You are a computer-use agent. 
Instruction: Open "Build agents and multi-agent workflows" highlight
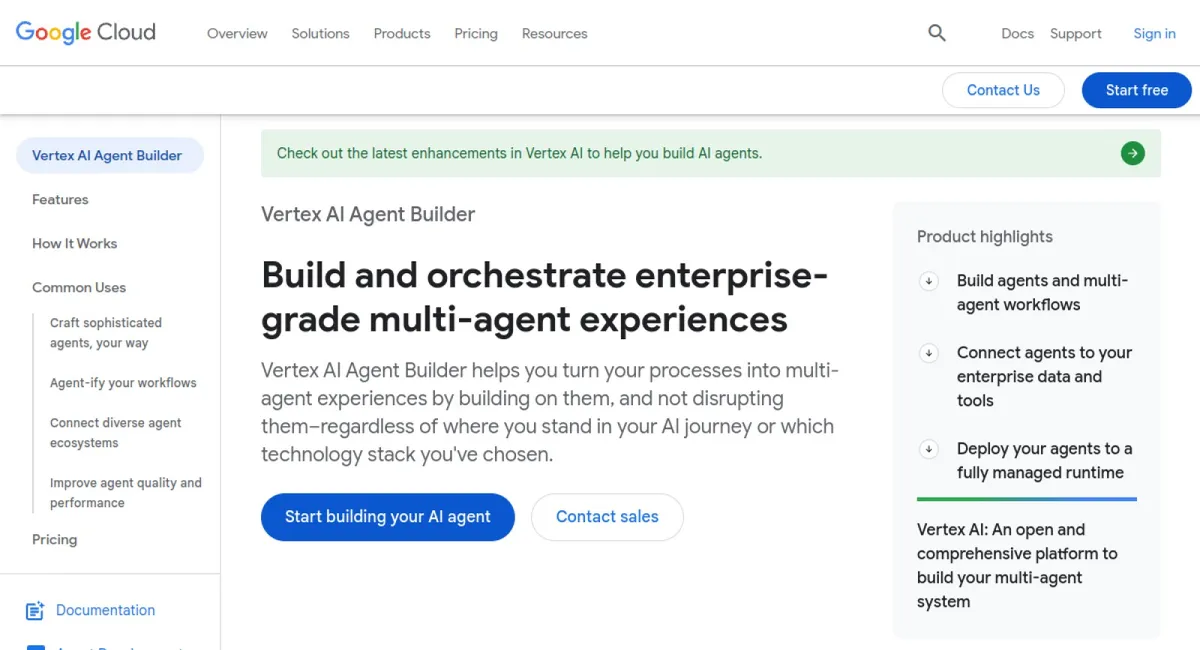(1042, 293)
